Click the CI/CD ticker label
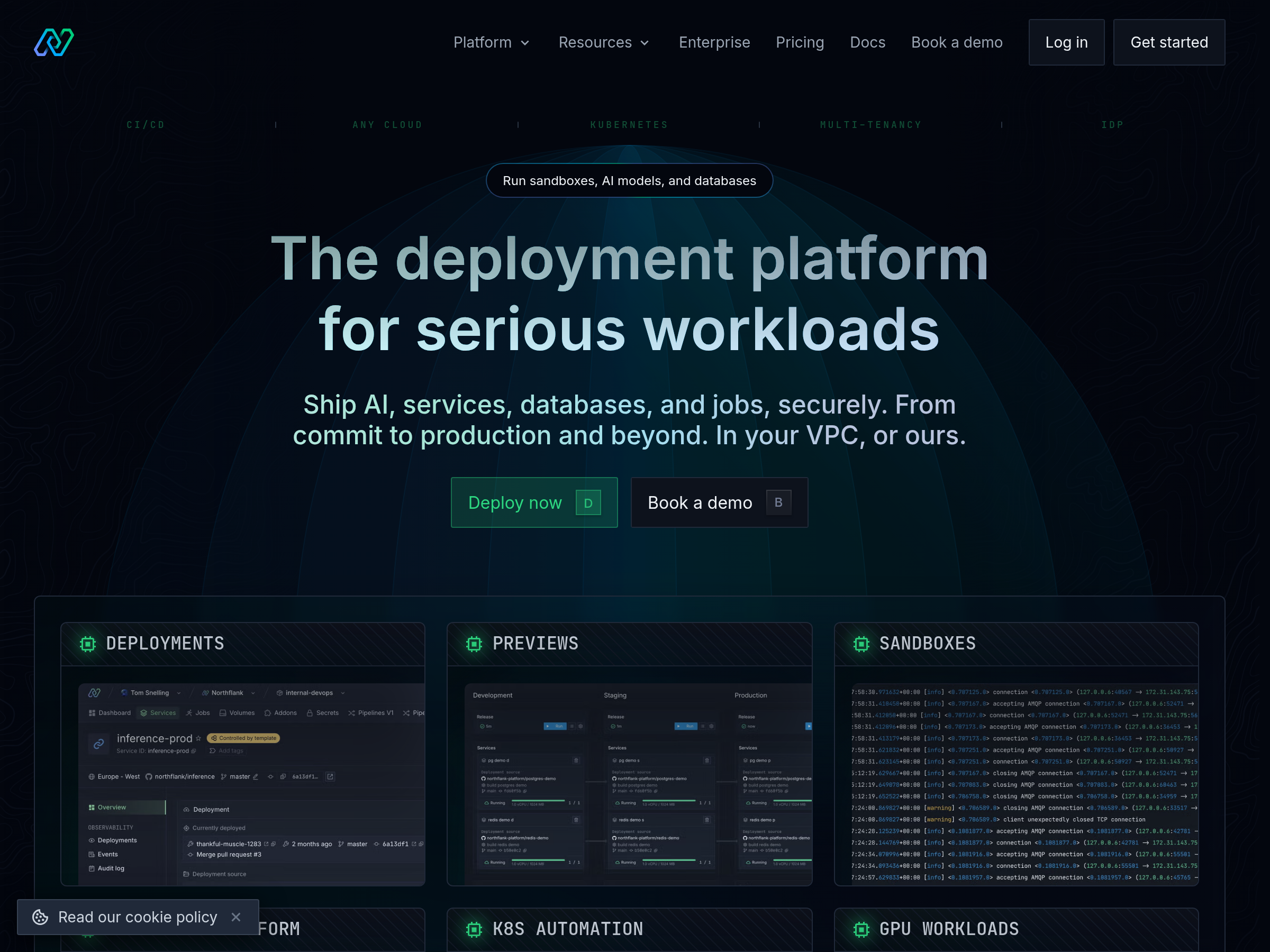This screenshot has height=952, width=1270. pyautogui.click(x=146, y=124)
